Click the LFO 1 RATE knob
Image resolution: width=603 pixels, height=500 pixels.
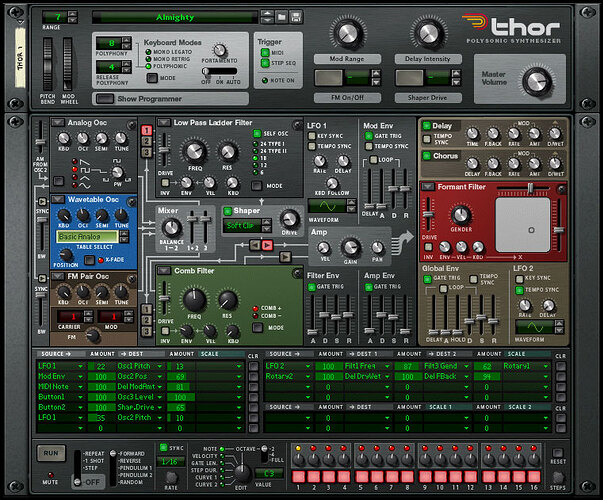click(x=320, y=161)
